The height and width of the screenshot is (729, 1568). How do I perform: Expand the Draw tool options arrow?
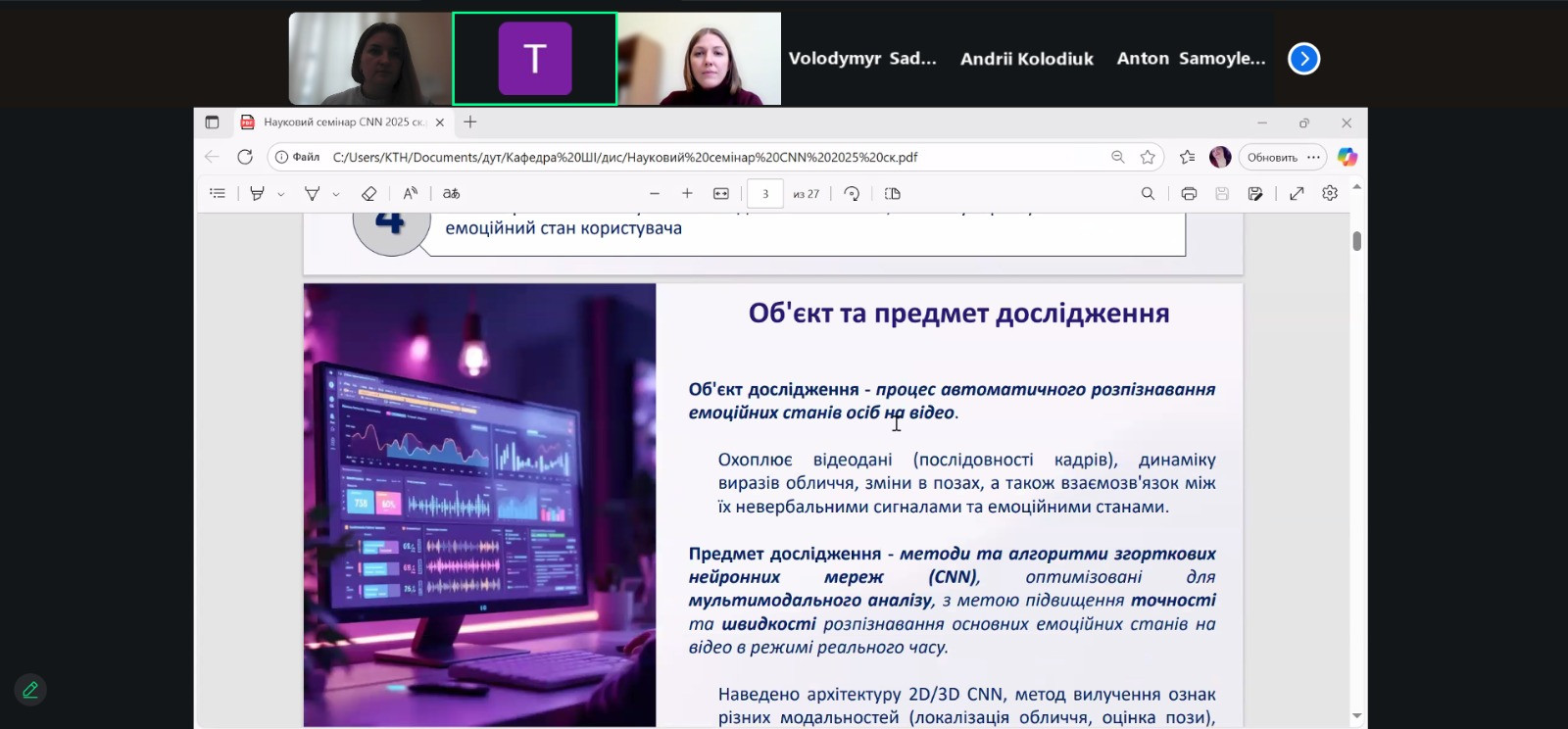[336, 195]
